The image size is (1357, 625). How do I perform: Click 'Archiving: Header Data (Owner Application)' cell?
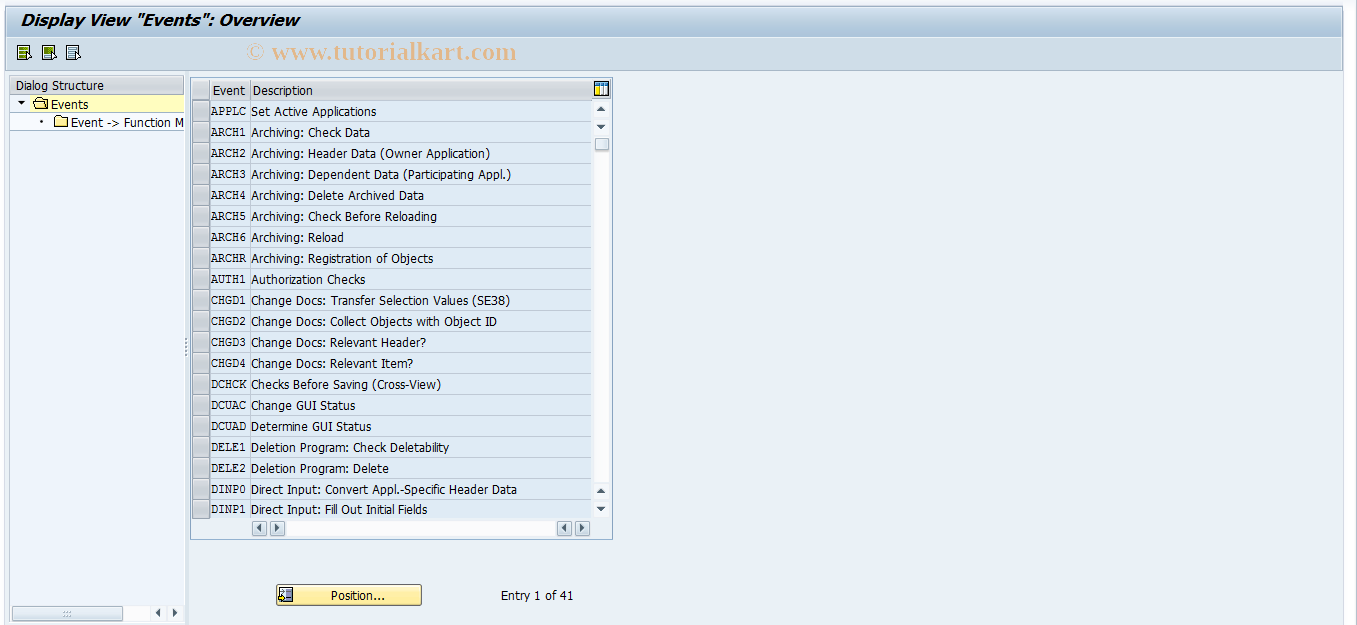(420, 153)
